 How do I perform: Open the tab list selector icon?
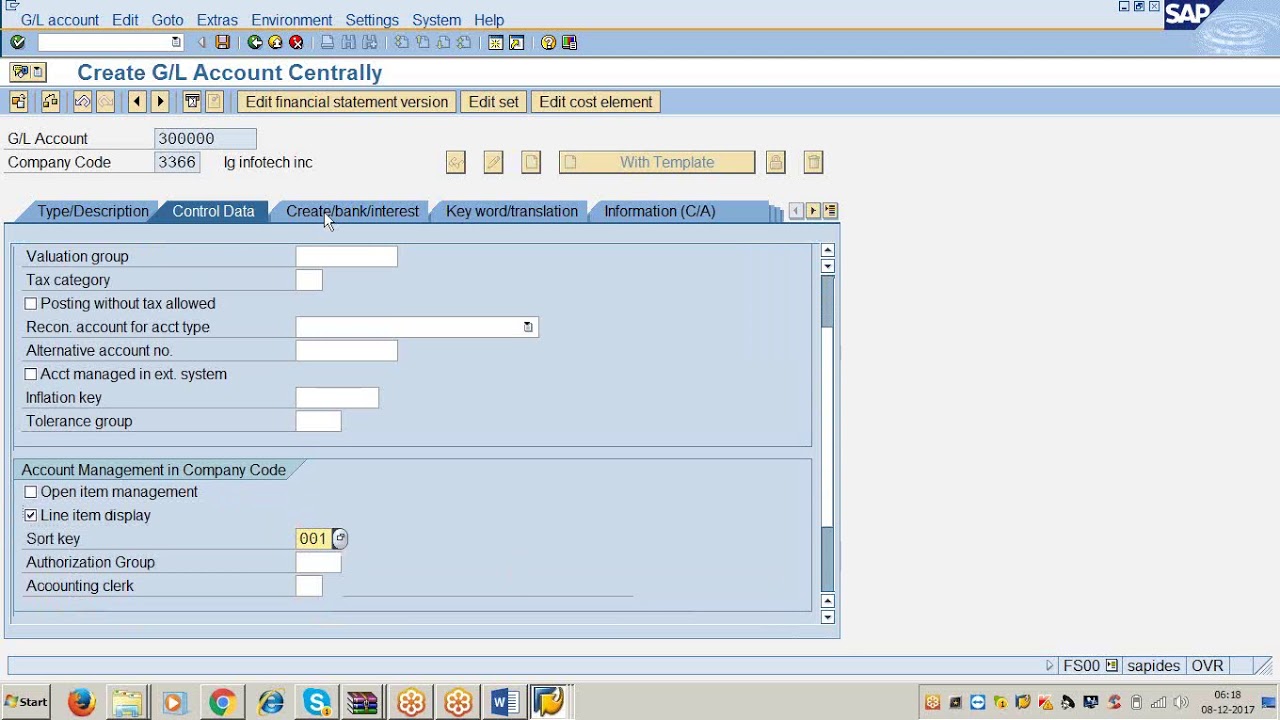[x=830, y=211]
